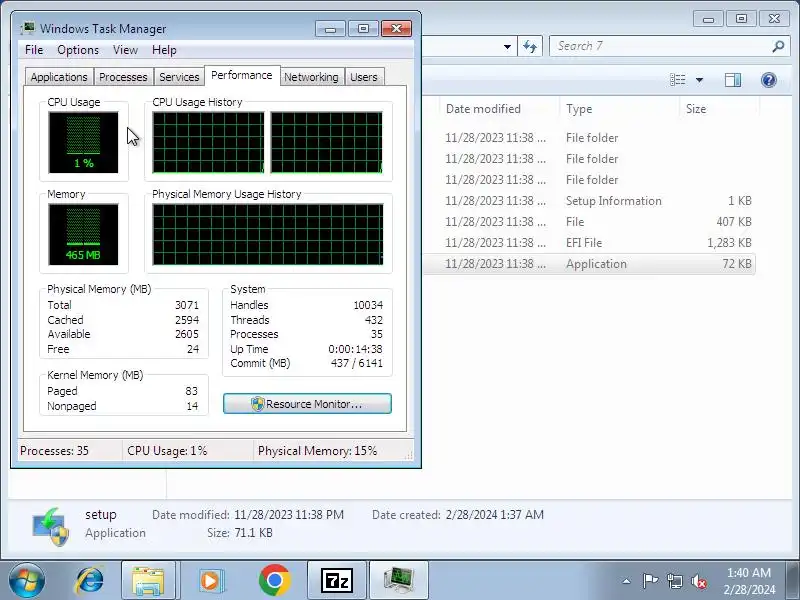
Task: Select the EFI File row
Action: click(x=589, y=243)
